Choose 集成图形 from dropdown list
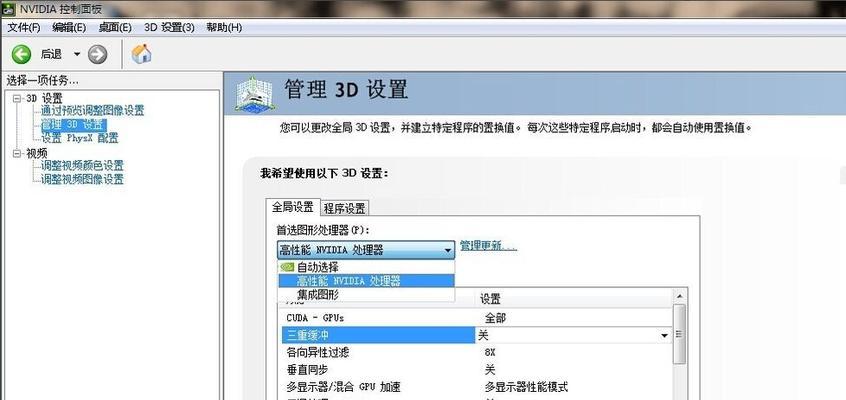The height and width of the screenshot is (400, 846). coord(366,295)
